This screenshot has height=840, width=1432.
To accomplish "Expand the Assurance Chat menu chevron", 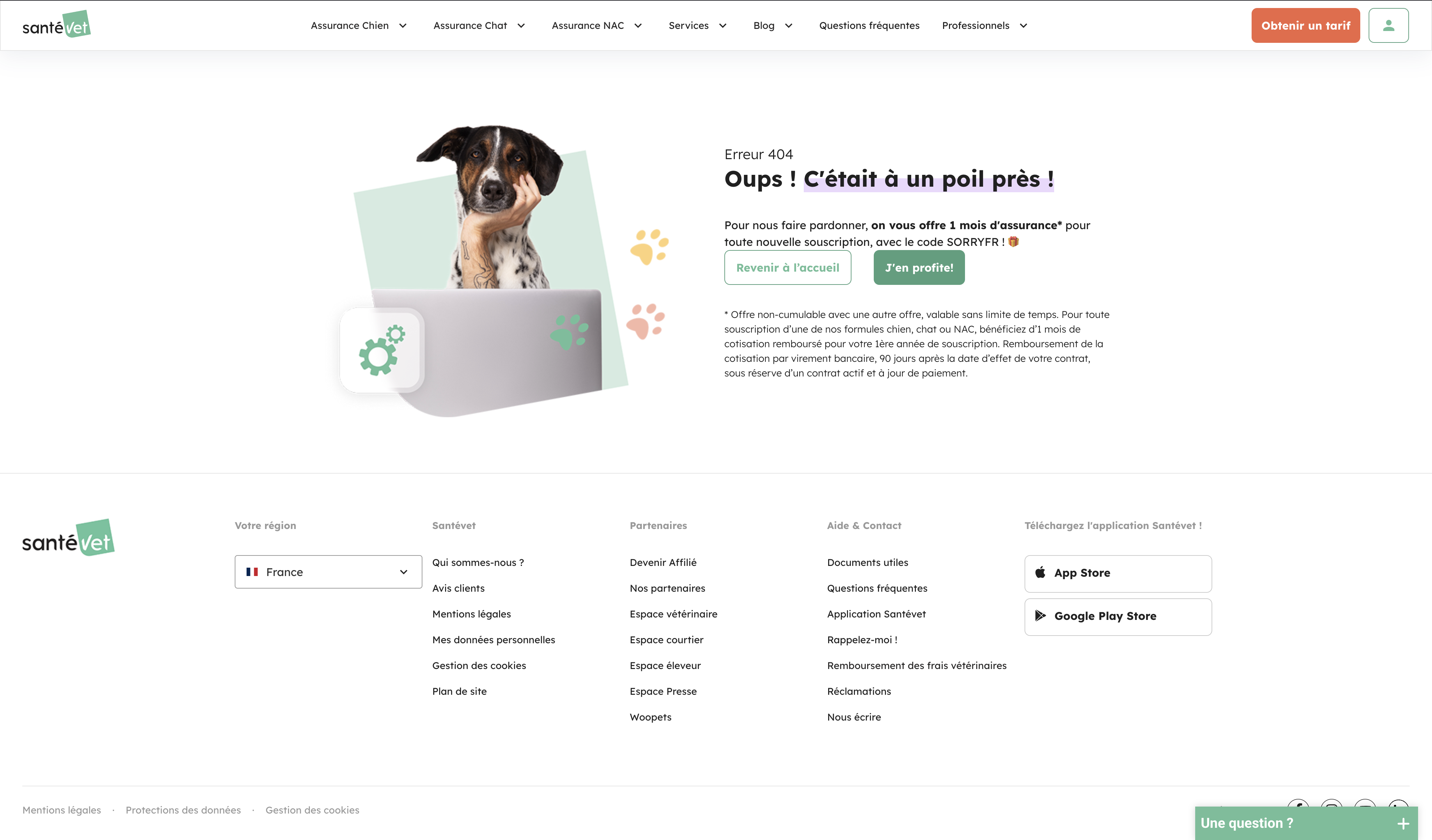I will coord(521,25).
